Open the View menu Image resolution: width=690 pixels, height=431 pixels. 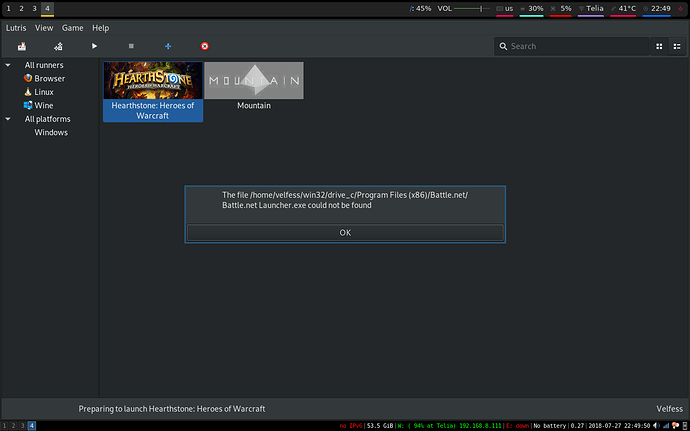[44, 28]
